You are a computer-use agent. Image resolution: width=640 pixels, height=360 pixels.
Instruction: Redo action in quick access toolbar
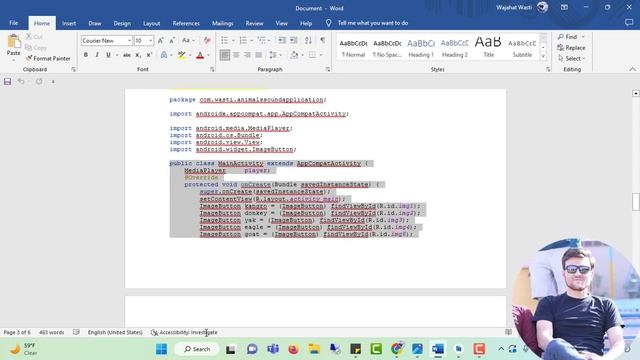pyautogui.click(x=39, y=82)
